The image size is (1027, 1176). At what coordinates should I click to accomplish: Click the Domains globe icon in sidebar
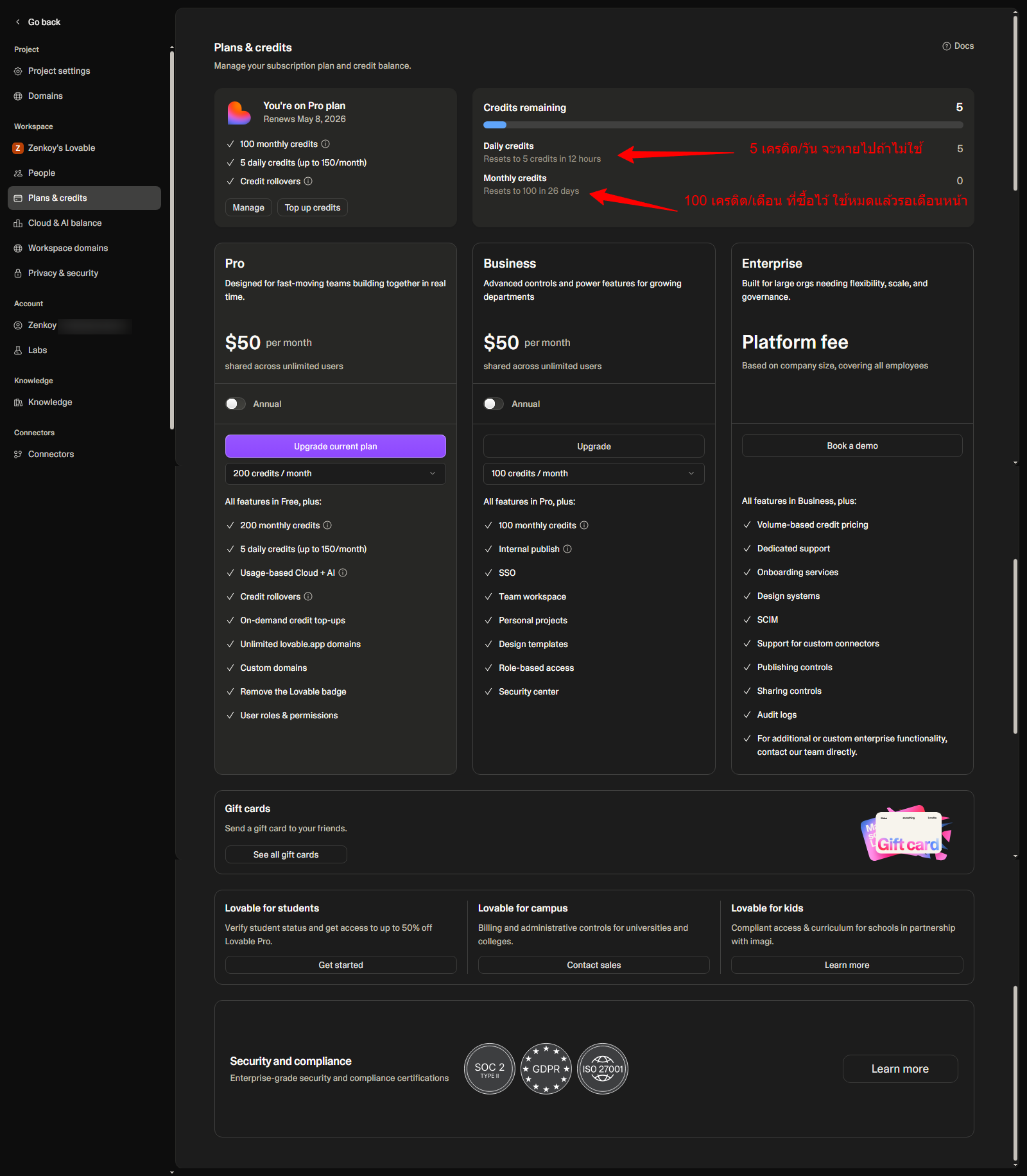click(18, 96)
